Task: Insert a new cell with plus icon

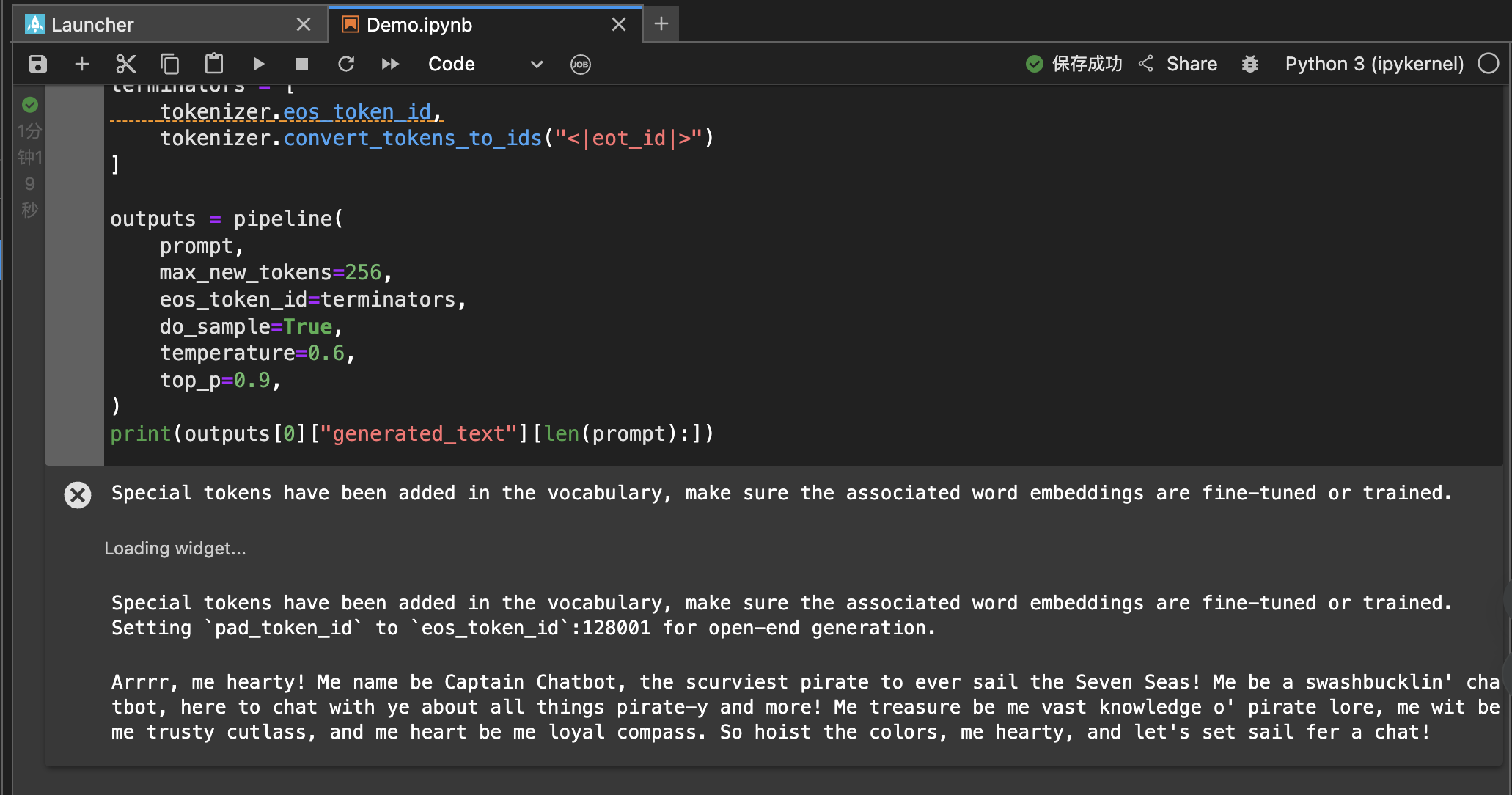Action: tap(82, 64)
